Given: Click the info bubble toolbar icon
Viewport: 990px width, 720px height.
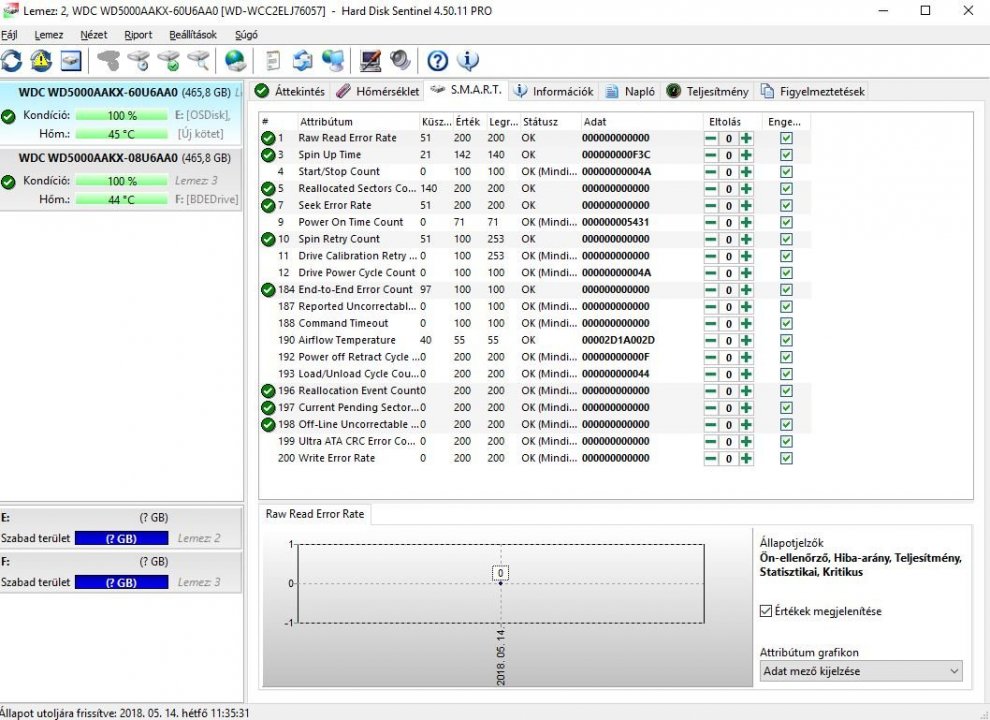Looking at the screenshot, I should pos(468,61).
